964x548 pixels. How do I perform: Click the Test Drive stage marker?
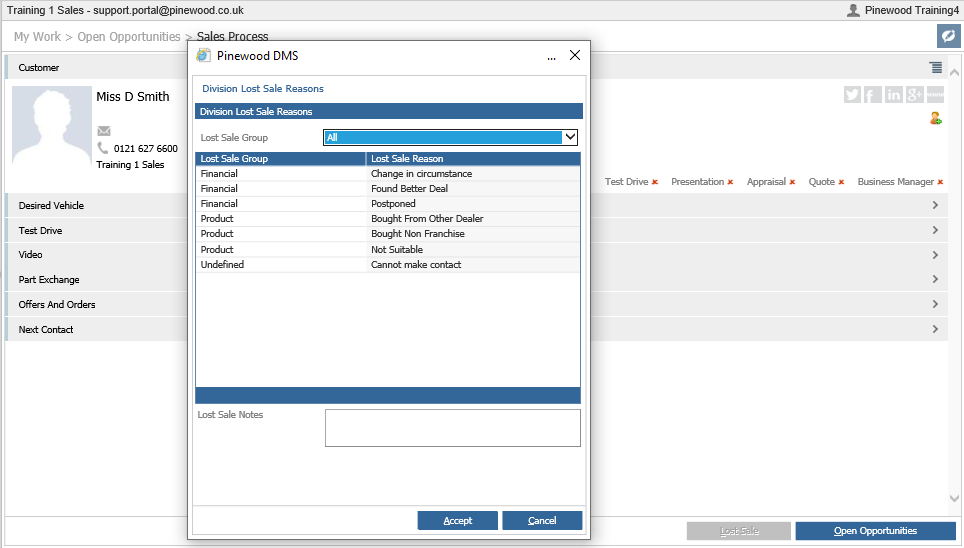[x=631, y=181]
